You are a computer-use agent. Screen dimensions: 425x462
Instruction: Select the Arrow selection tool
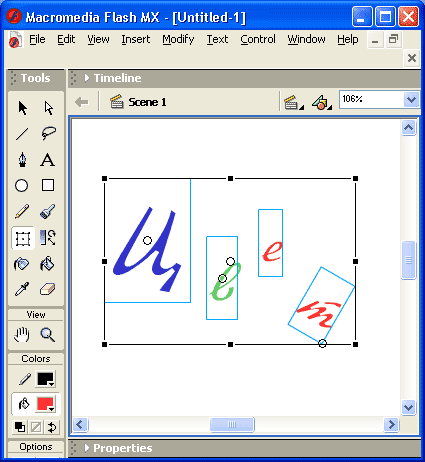[22, 108]
